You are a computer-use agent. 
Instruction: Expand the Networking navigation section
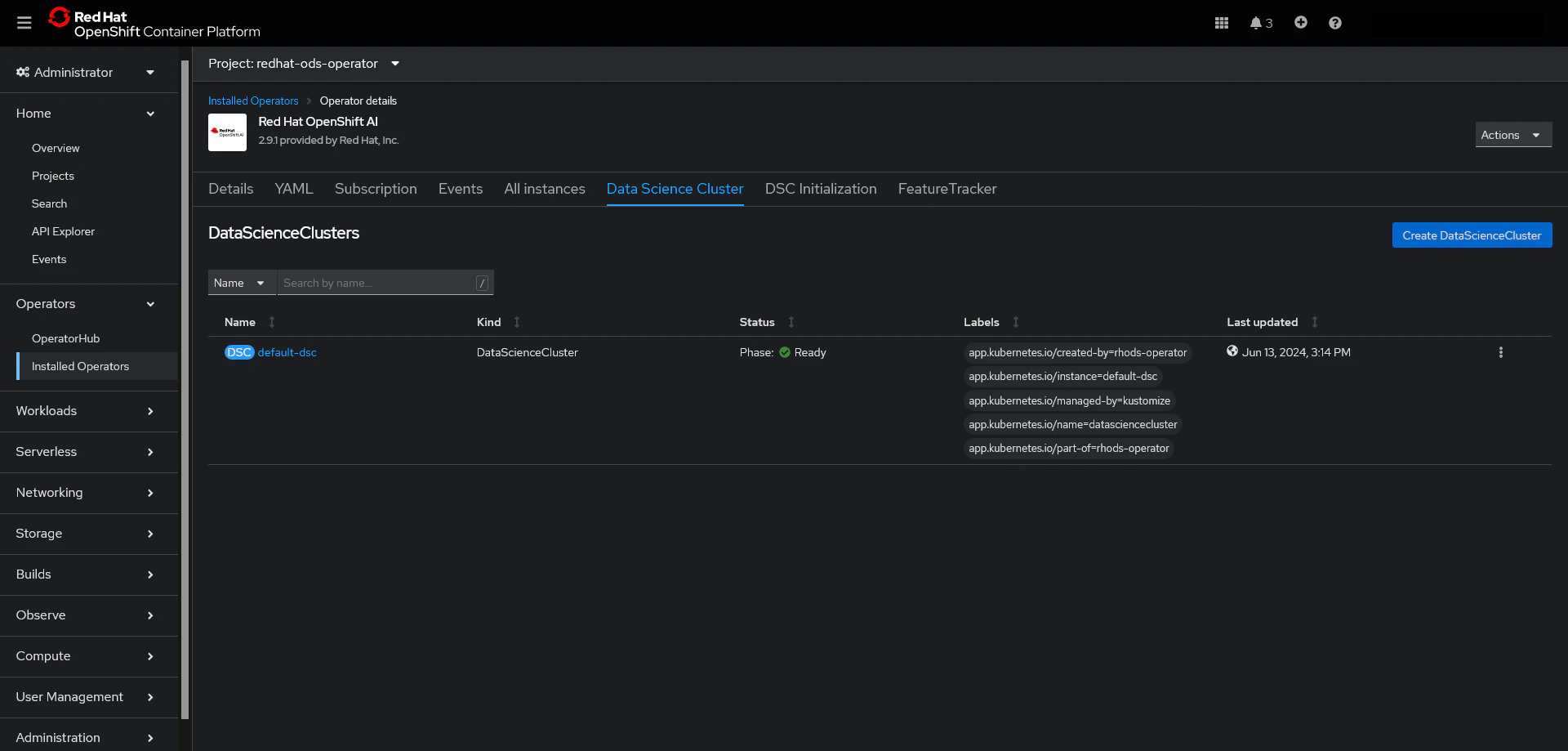click(89, 493)
